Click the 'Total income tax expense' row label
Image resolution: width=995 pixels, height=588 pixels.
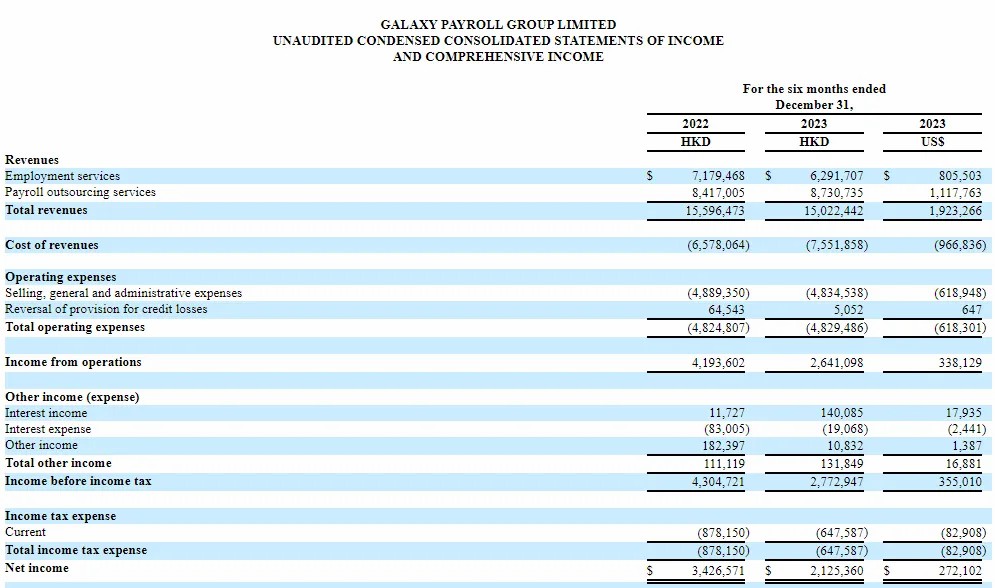(x=76, y=551)
